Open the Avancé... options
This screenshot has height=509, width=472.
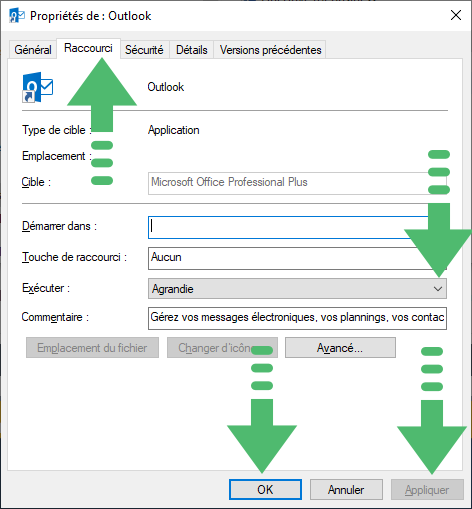(x=340, y=348)
